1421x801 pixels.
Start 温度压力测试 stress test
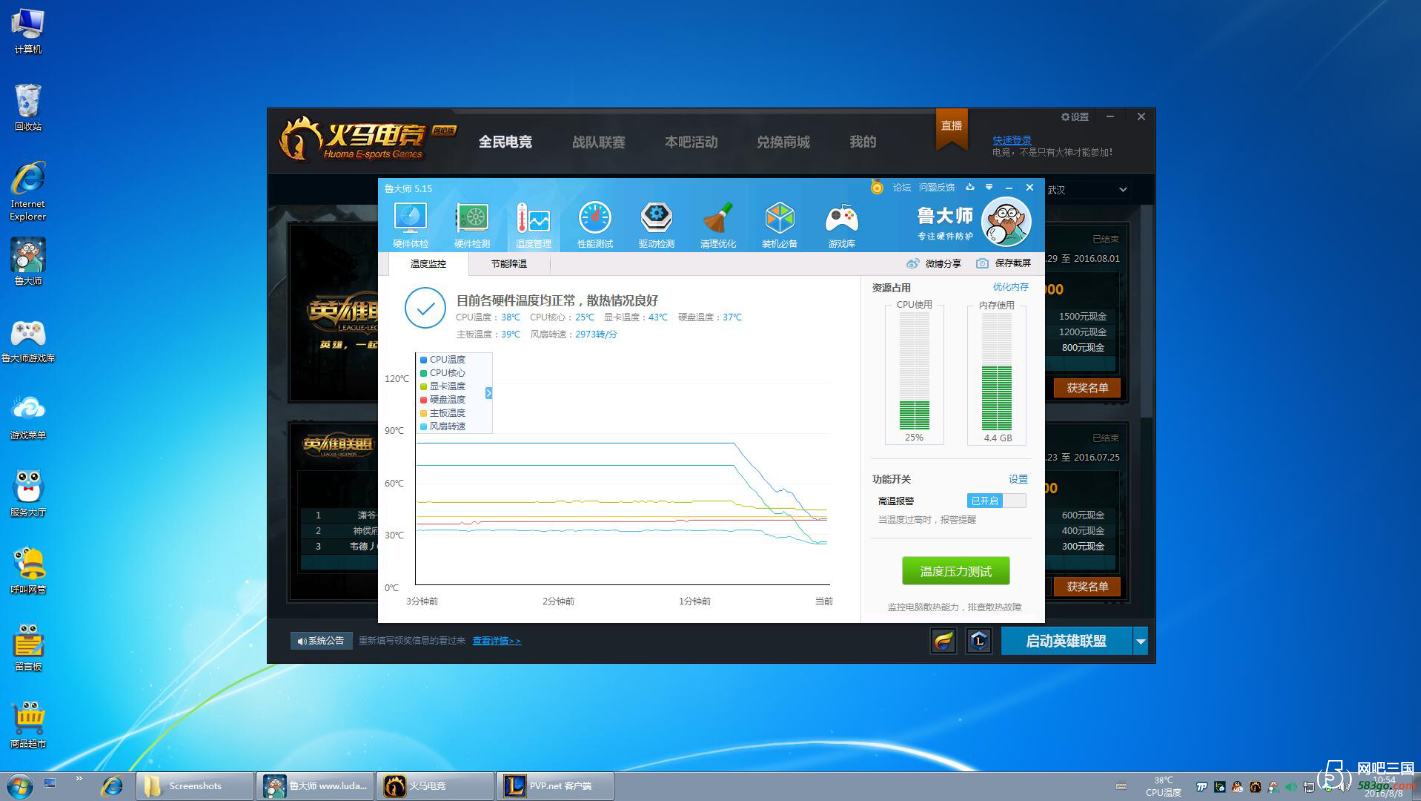point(956,571)
